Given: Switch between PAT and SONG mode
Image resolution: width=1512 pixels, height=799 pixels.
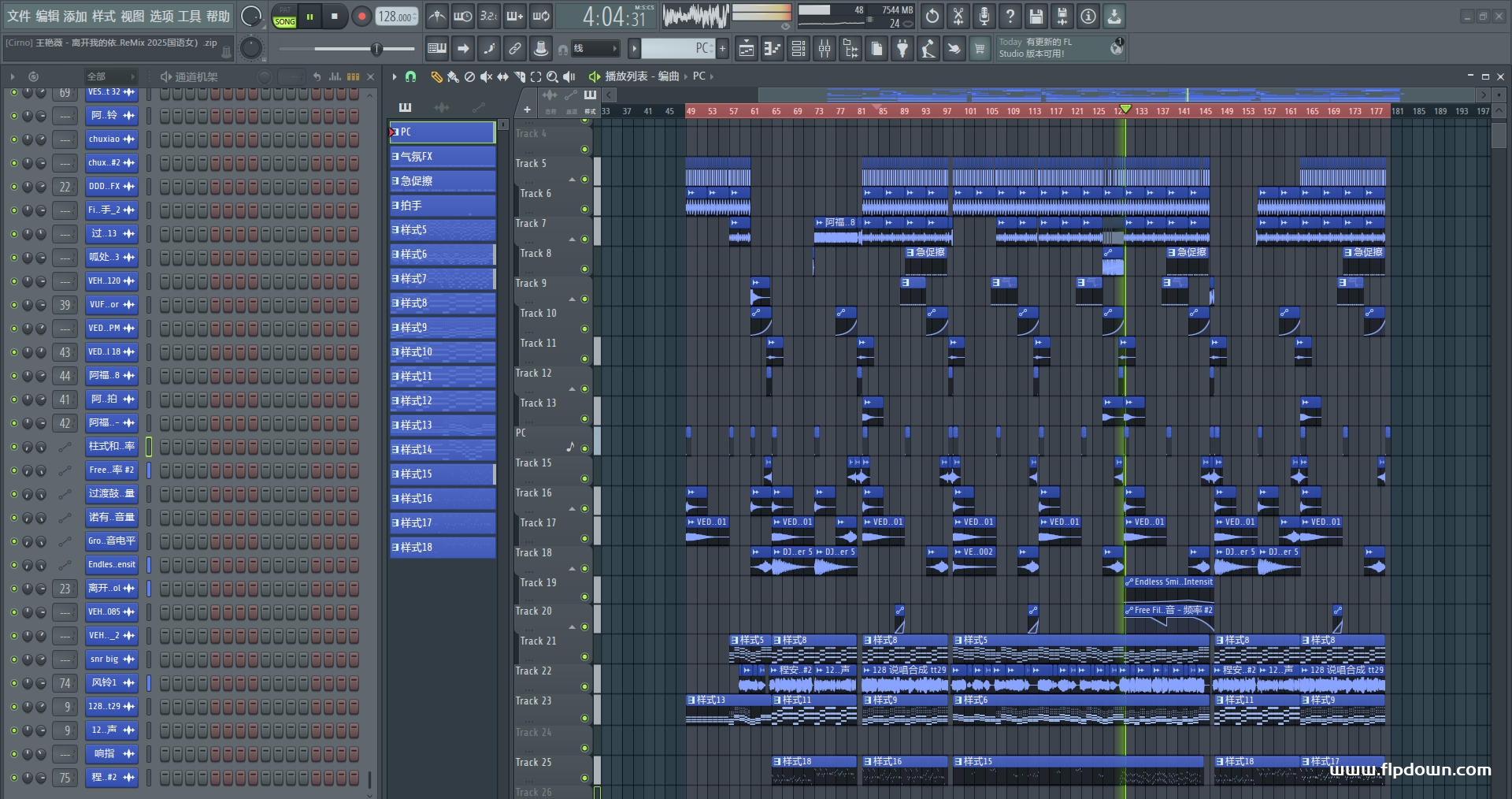Looking at the screenshot, I should pos(284,17).
